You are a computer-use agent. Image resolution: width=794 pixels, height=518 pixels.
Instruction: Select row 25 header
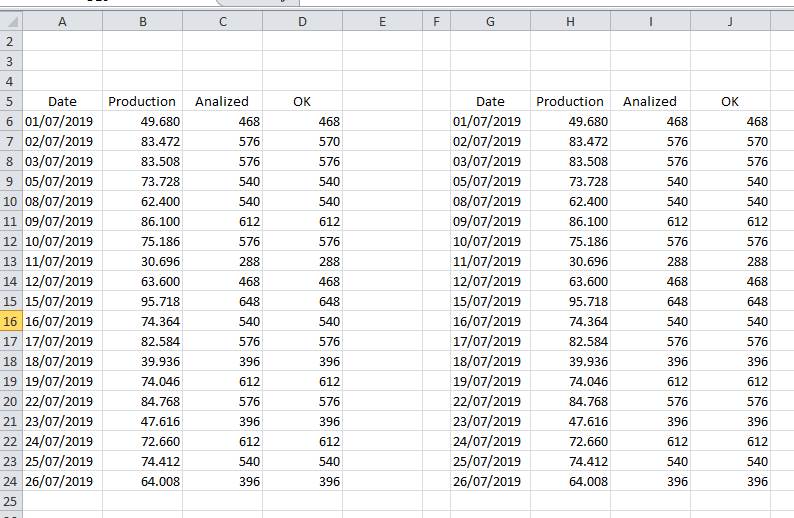point(11,501)
